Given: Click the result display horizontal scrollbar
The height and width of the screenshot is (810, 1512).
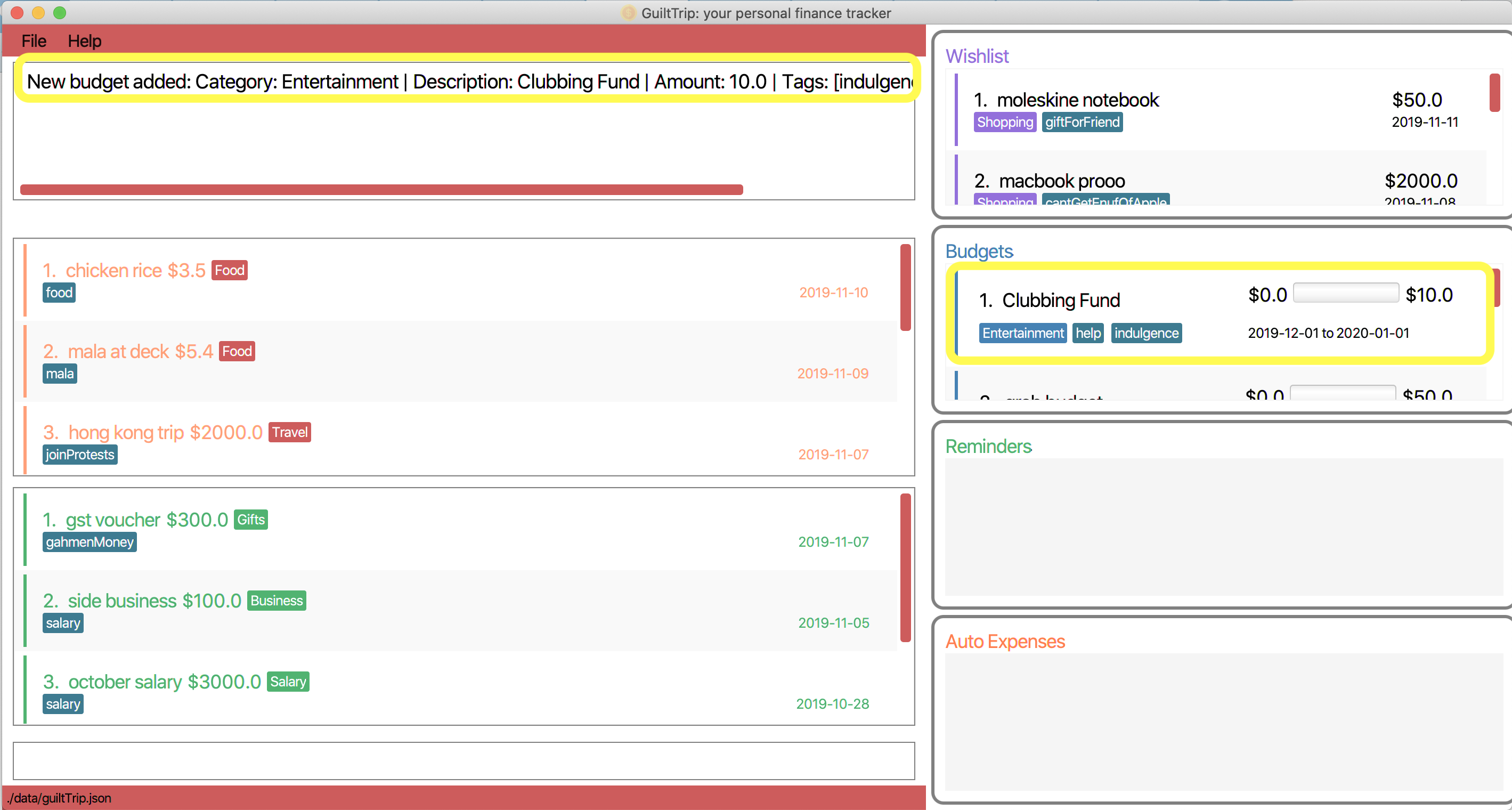Looking at the screenshot, I should [381, 190].
